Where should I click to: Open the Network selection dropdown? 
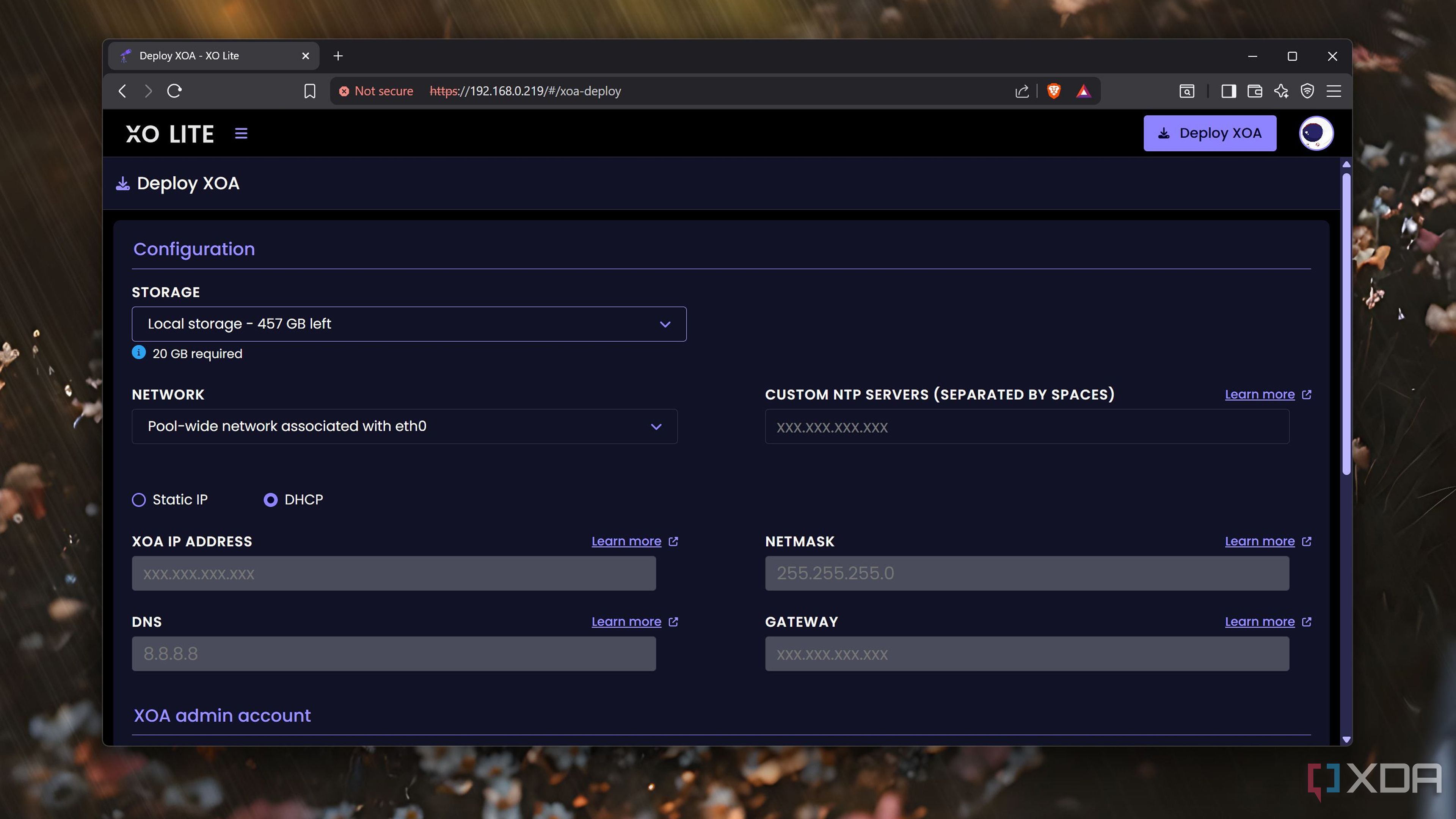click(x=404, y=426)
